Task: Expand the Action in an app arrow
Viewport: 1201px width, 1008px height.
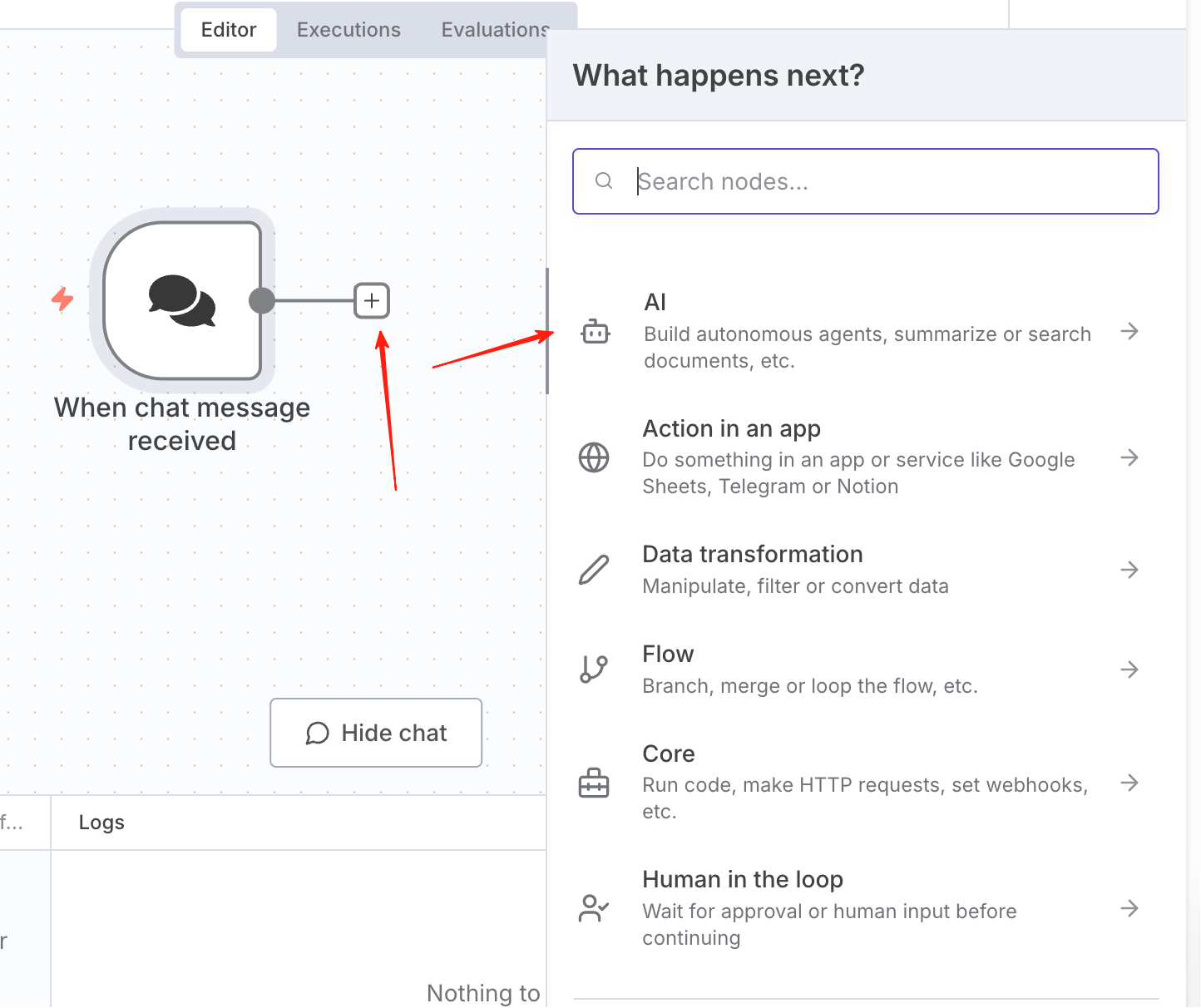Action: coord(1129,457)
